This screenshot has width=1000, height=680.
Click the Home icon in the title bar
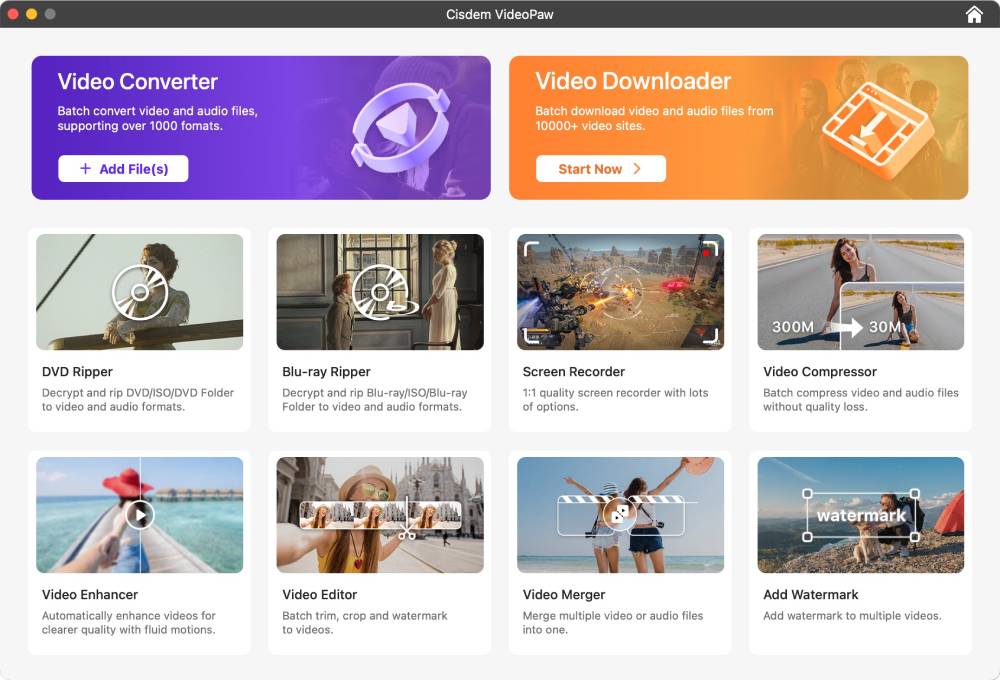pyautogui.click(x=972, y=14)
